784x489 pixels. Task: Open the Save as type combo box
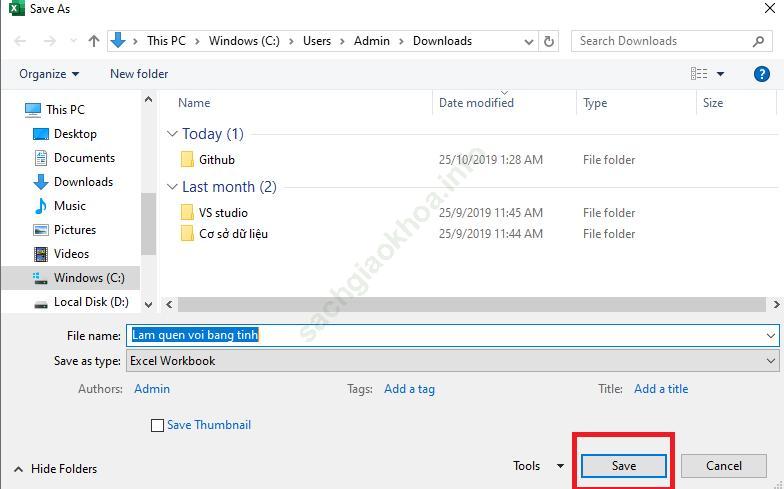coord(452,360)
